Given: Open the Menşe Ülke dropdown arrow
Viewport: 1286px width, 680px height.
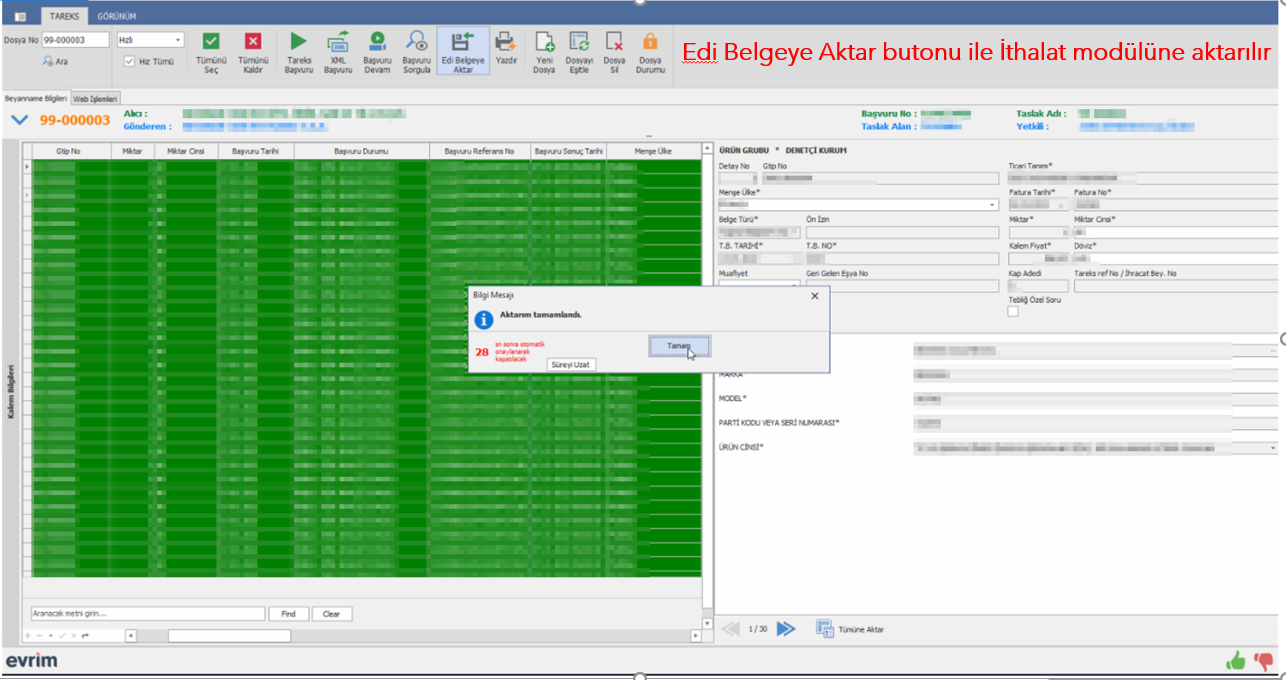Looking at the screenshot, I should pyautogui.click(x=993, y=205).
